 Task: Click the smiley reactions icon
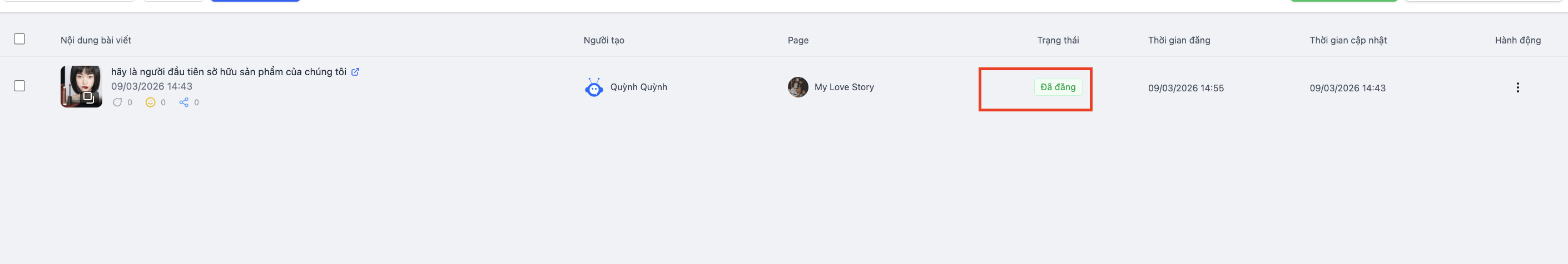pyautogui.click(x=150, y=102)
